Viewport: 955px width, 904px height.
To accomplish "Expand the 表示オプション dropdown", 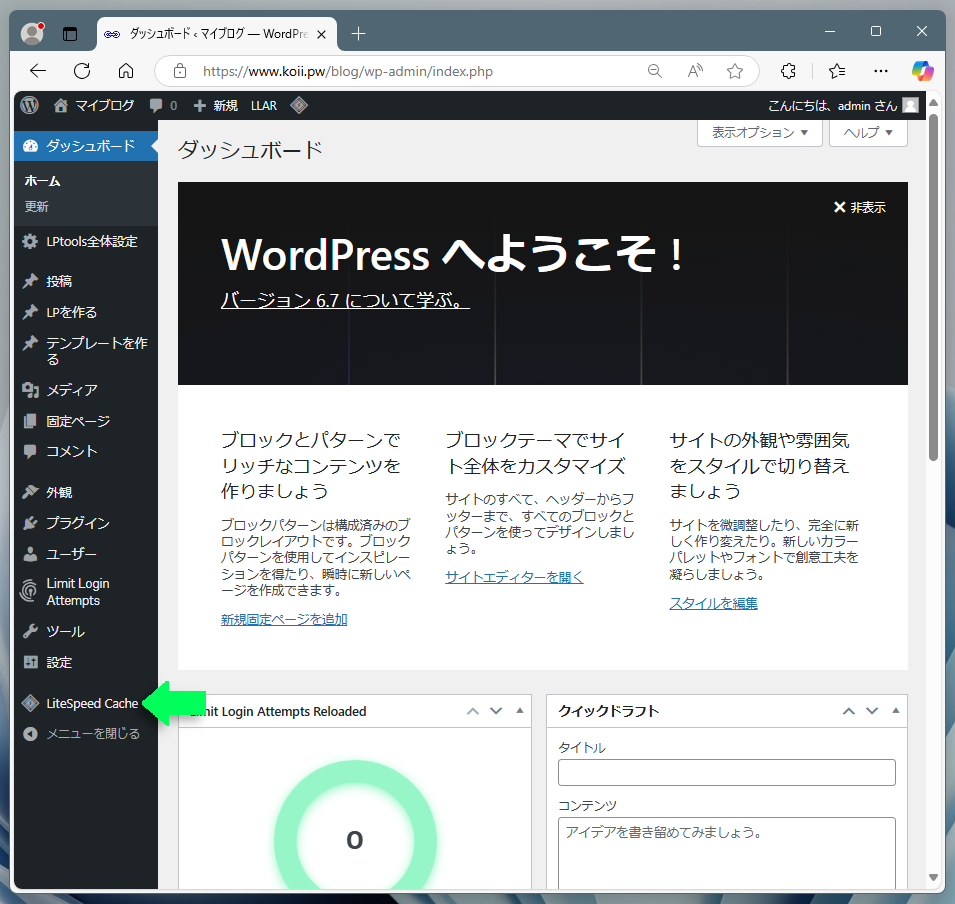I will click(759, 132).
